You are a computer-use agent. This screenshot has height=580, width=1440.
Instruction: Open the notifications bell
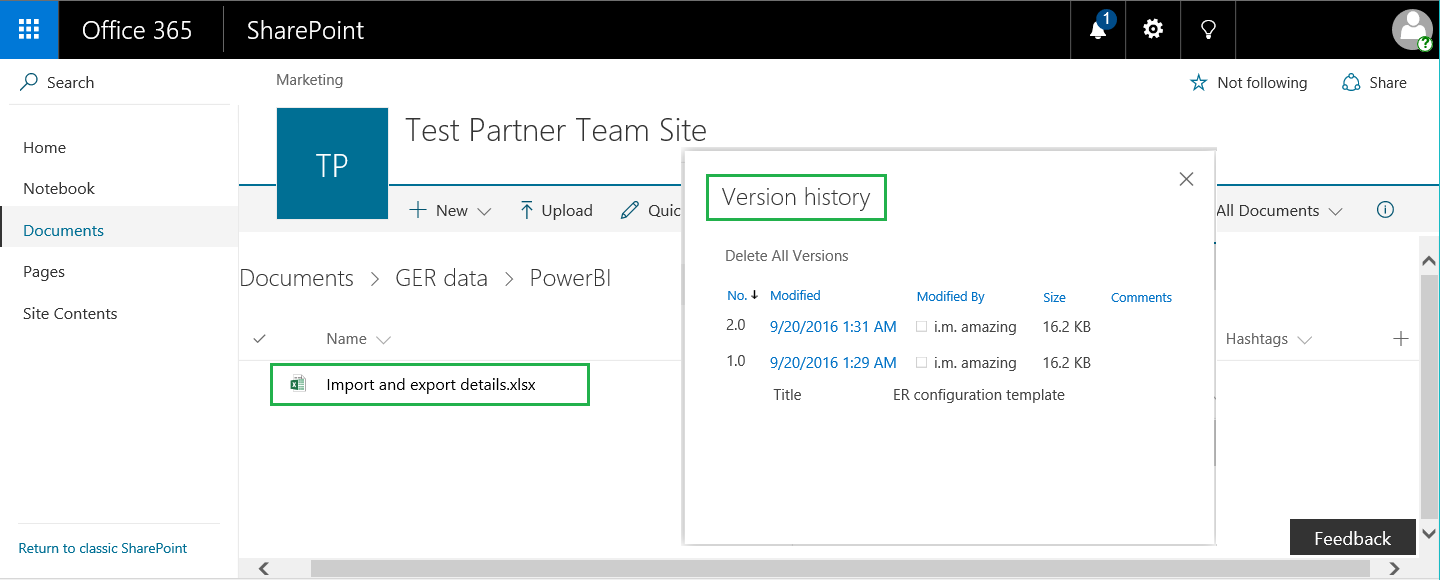(1098, 30)
